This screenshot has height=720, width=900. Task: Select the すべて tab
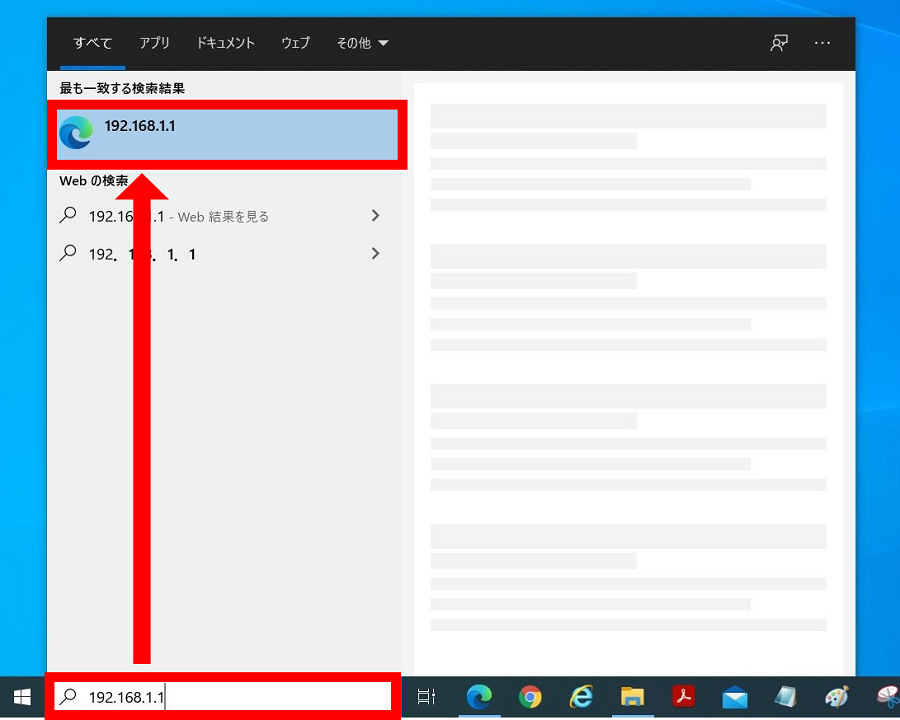point(92,43)
